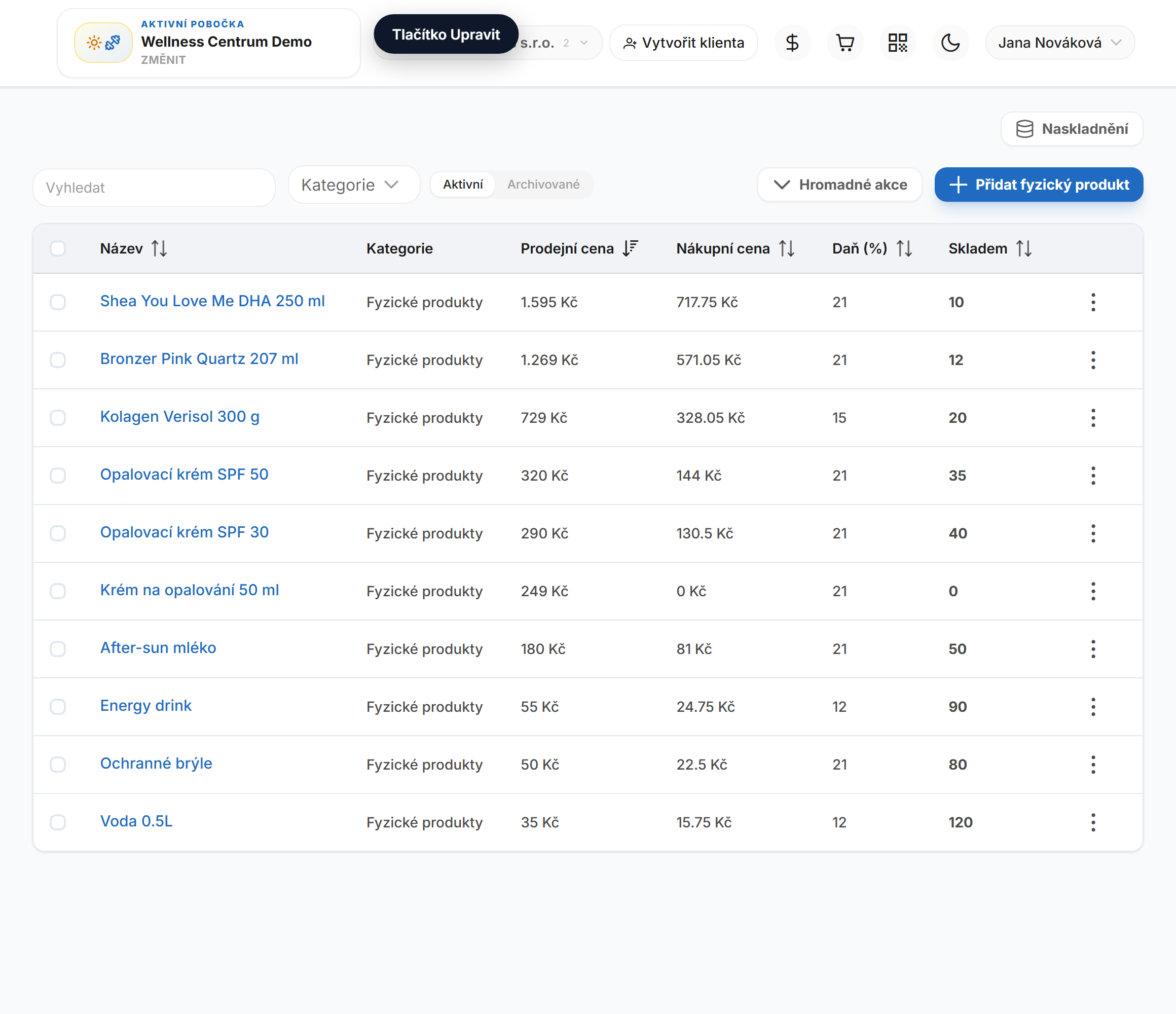Check the After-sun mléko row checkbox
The width and height of the screenshot is (1176, 1014).
click(x=58, y=649)
